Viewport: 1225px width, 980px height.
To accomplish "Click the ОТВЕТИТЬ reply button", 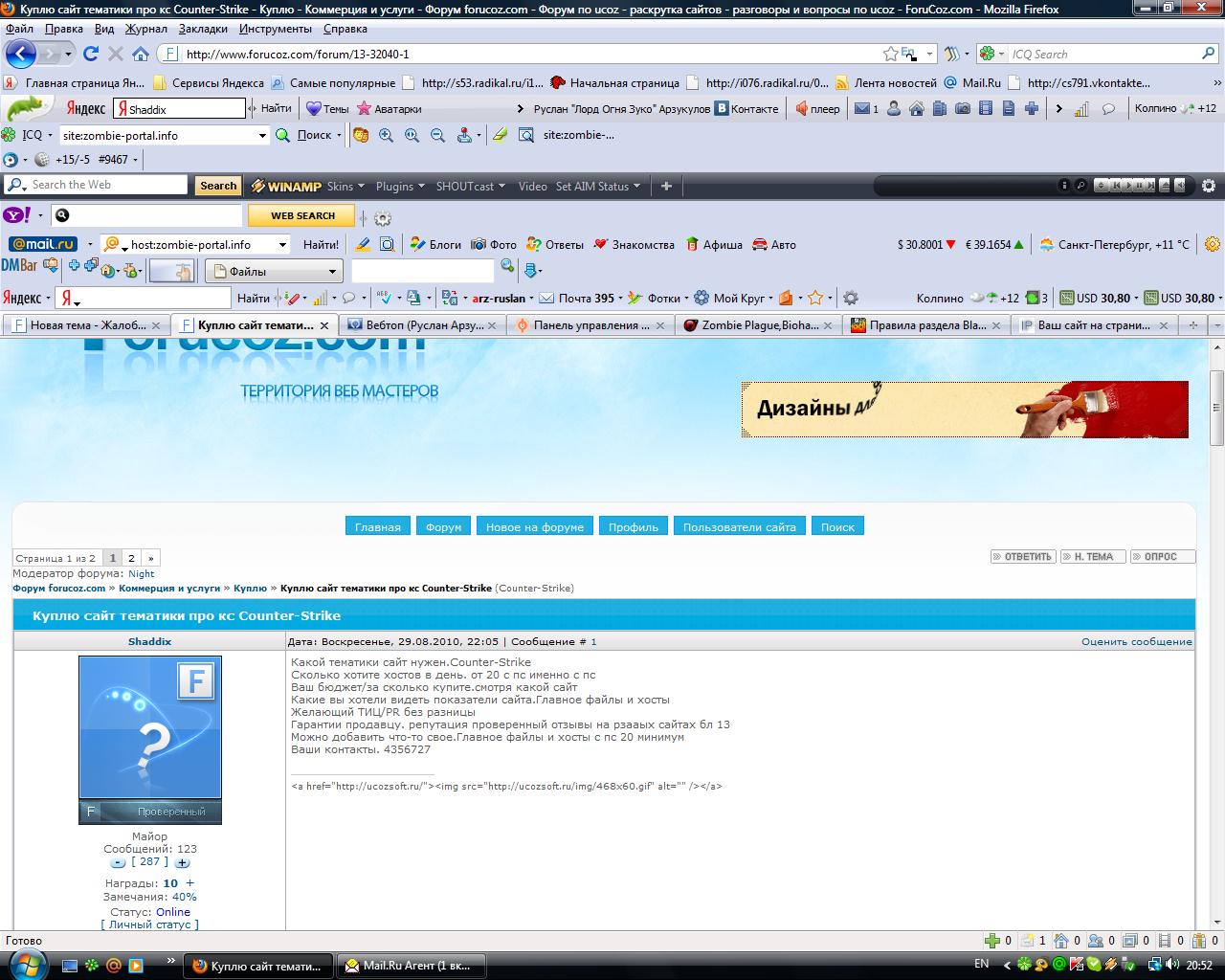I will pos(1023,556).
